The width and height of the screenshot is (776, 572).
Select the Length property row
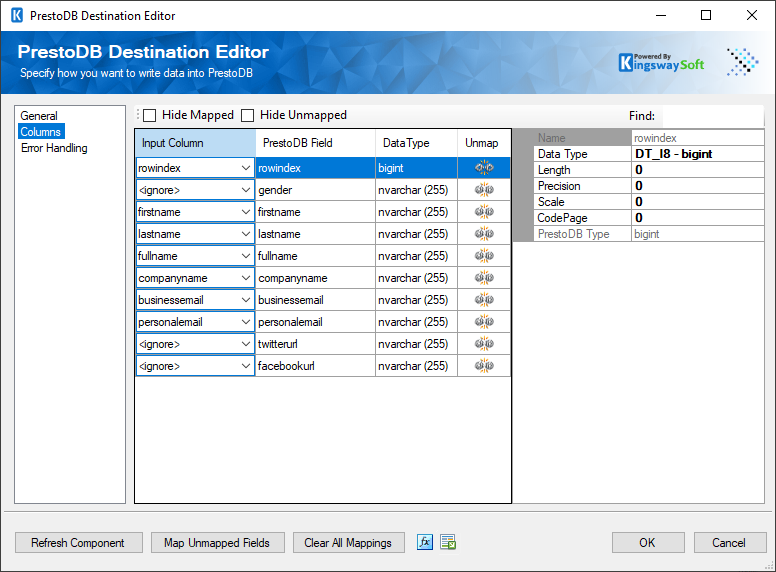pyautogui.click(x=649, y=170)
